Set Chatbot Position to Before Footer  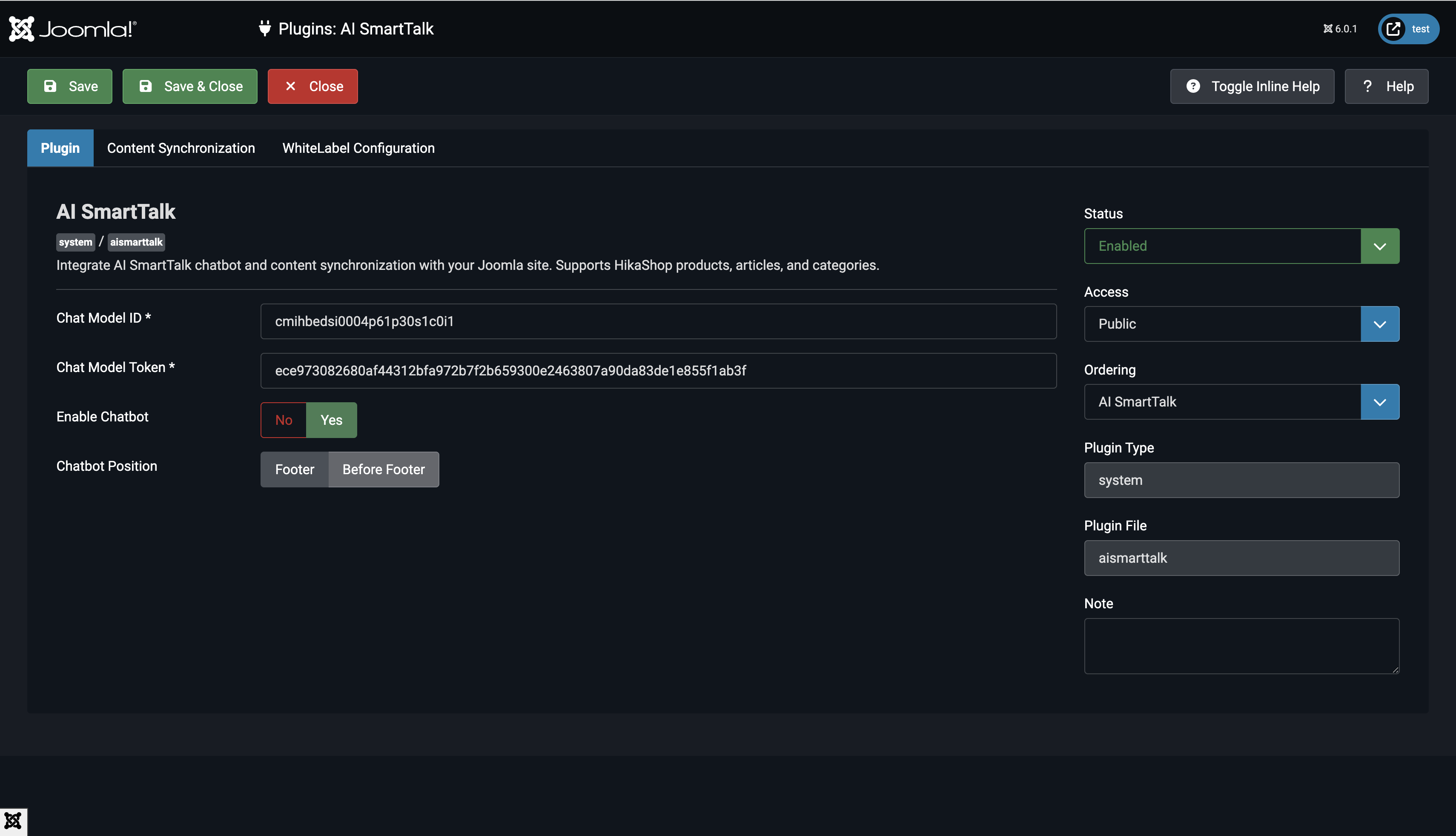tap(384, 469)
